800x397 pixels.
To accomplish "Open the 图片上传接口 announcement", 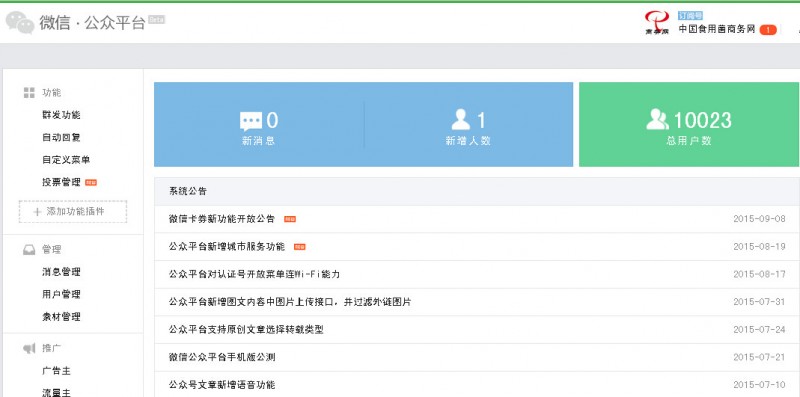I will pos(290,302).
